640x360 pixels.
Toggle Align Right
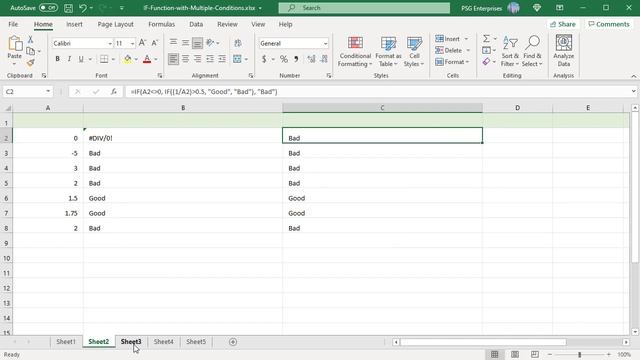(198, 59)
